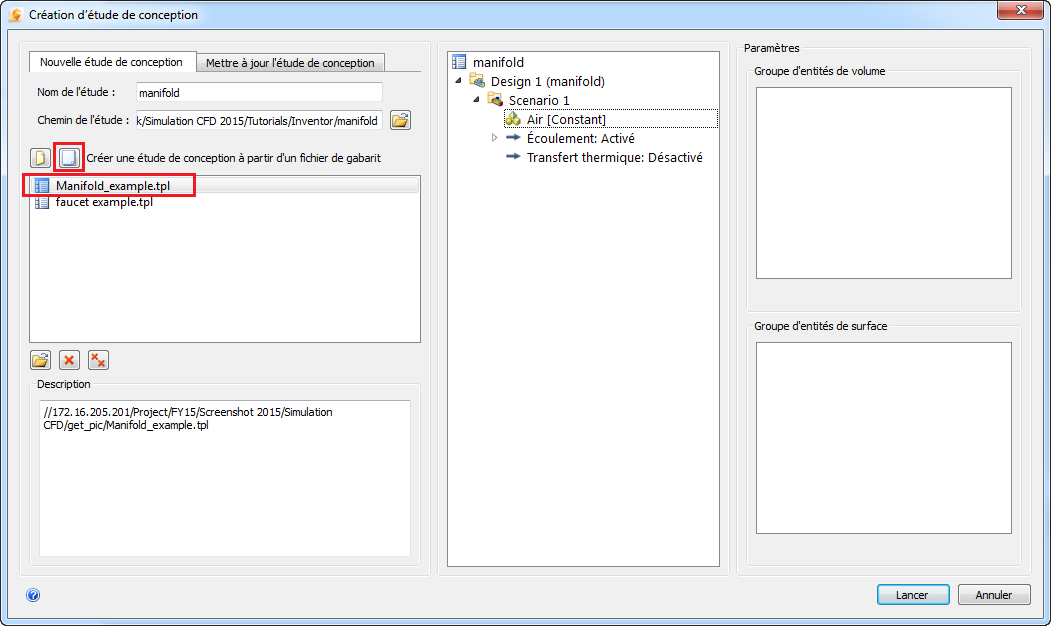
Task: Click the remove selected template red X icon
Action: [69, 361]
